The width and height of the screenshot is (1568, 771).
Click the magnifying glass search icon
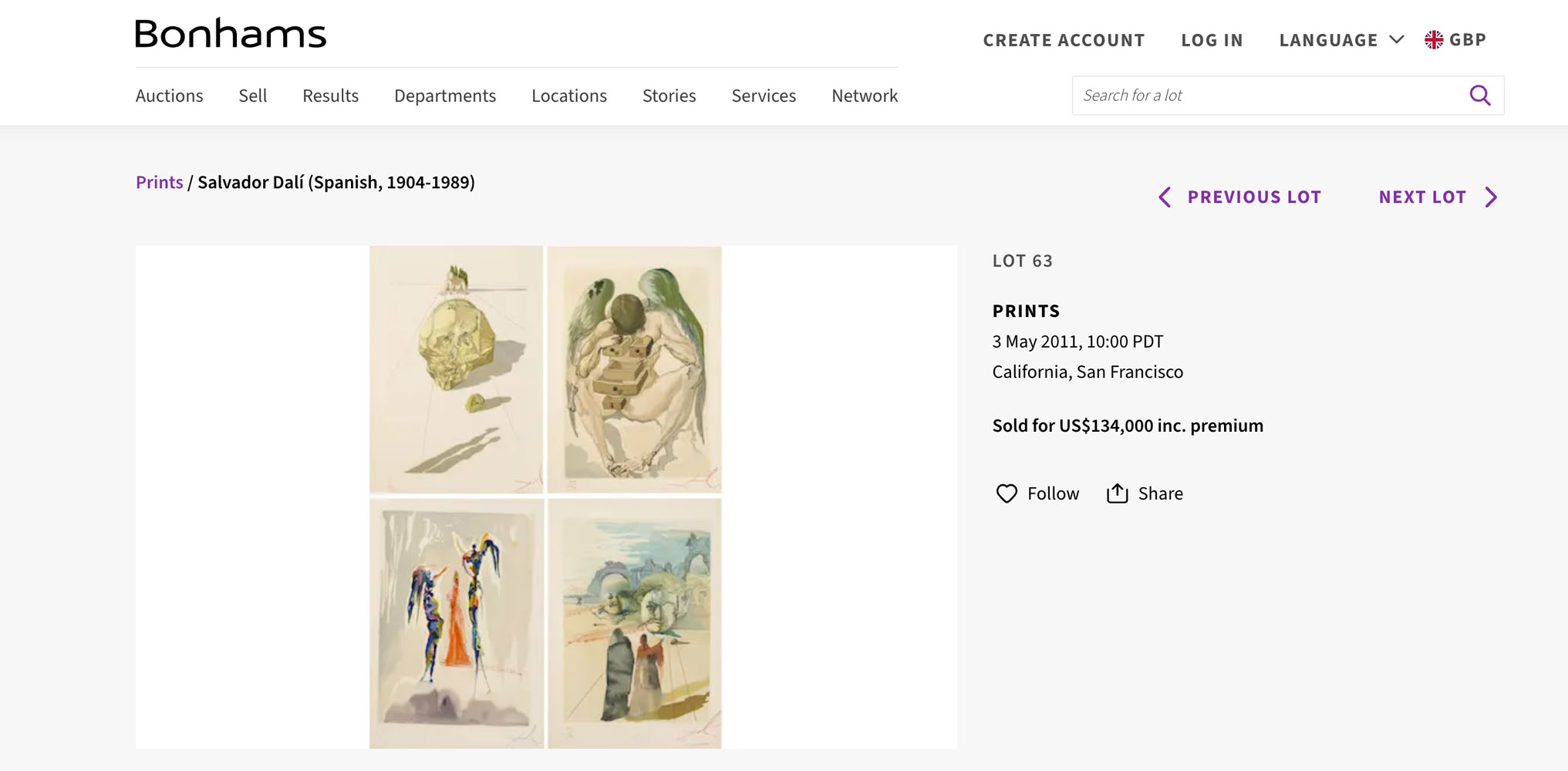1479,95
